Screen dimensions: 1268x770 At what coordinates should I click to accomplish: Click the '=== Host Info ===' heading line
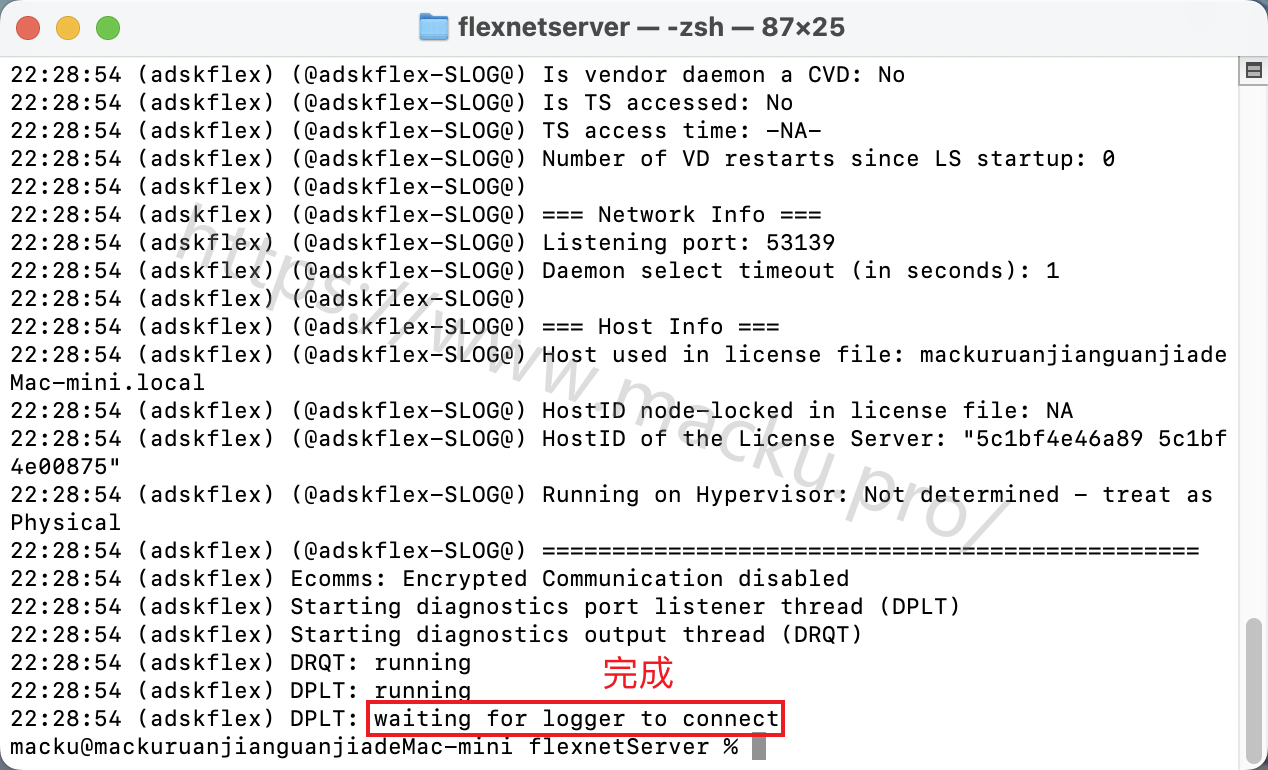tap(660, 327)
